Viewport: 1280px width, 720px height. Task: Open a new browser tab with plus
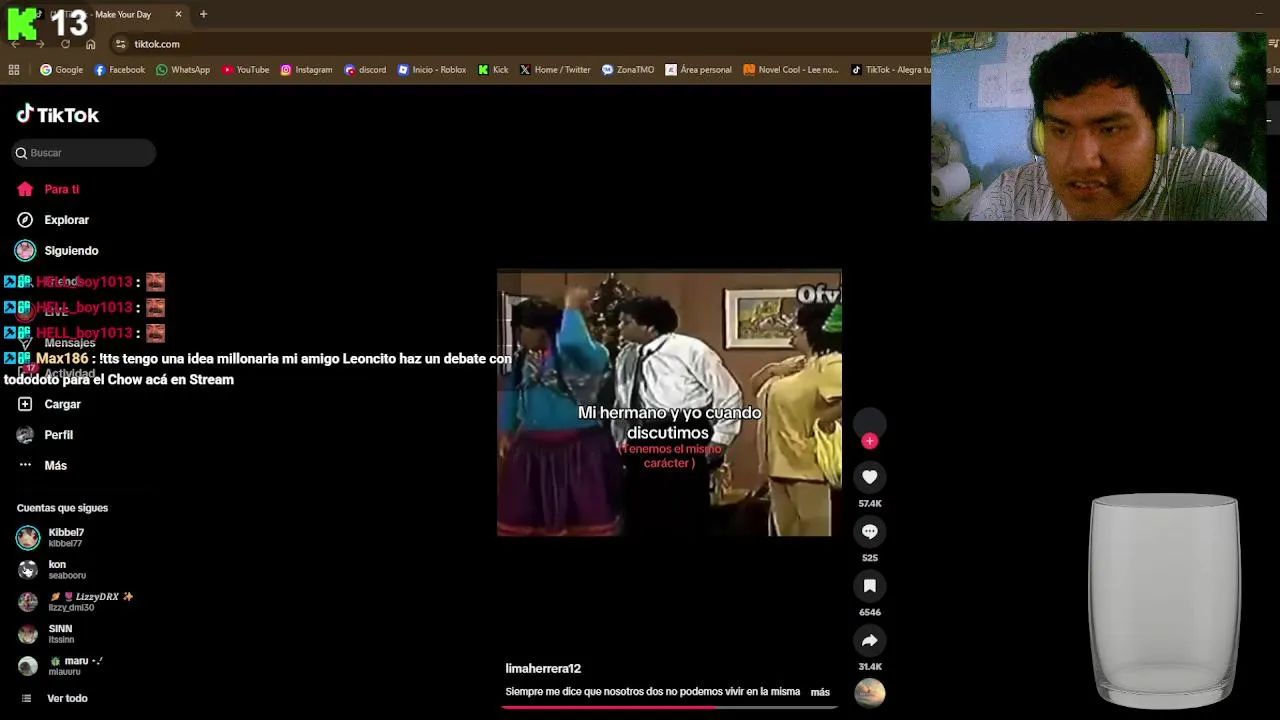click(x=203, y=14)
